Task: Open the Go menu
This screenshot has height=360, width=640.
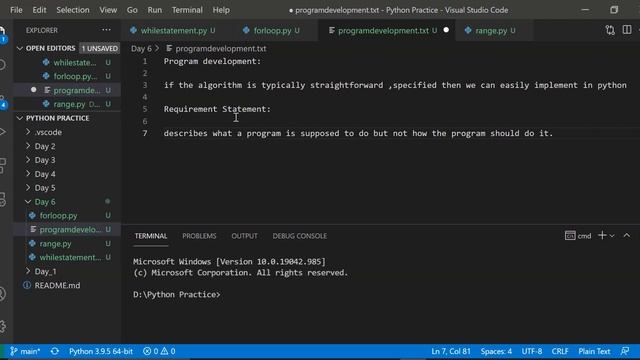Action: 132,10
